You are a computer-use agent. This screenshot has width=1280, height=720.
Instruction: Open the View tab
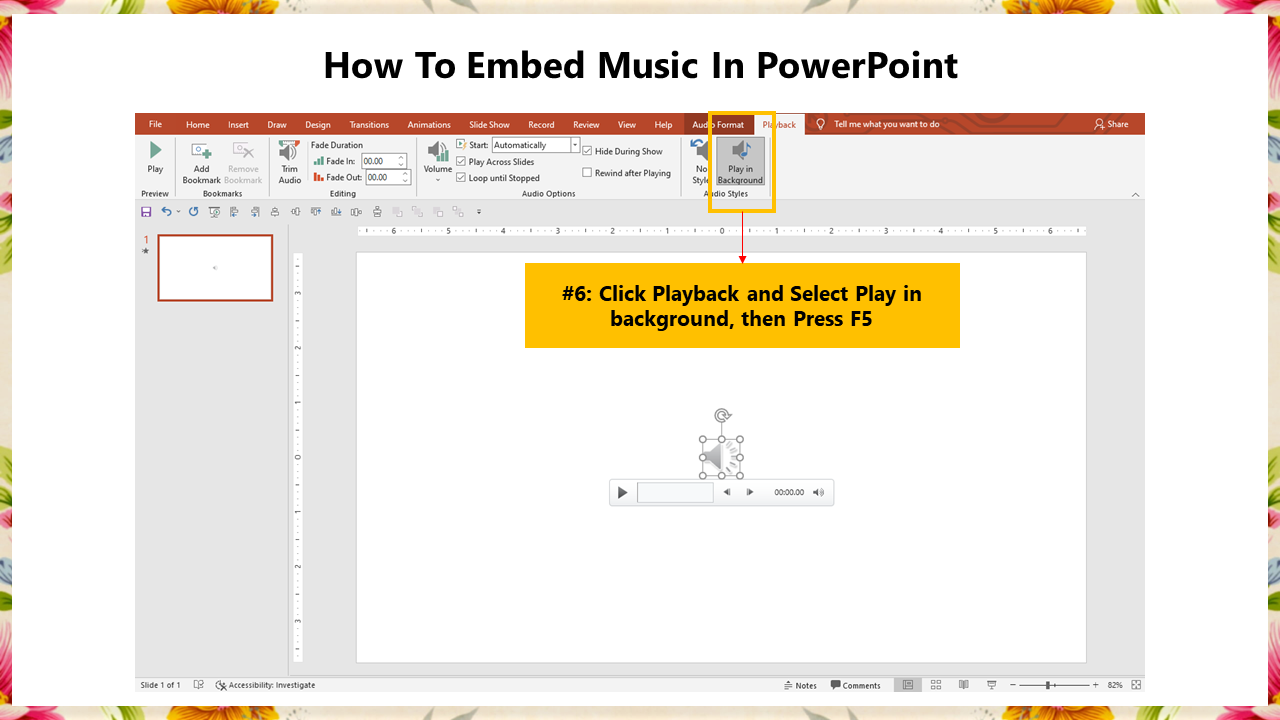pos(627,125)
